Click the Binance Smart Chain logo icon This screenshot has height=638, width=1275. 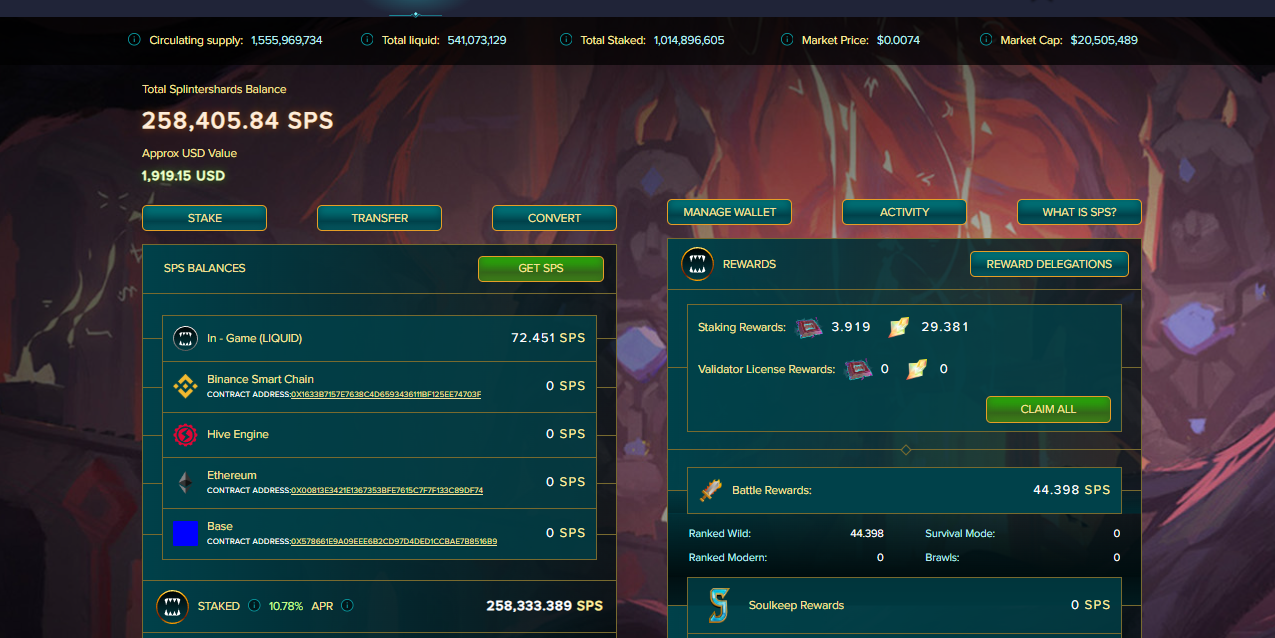point(185,386)
